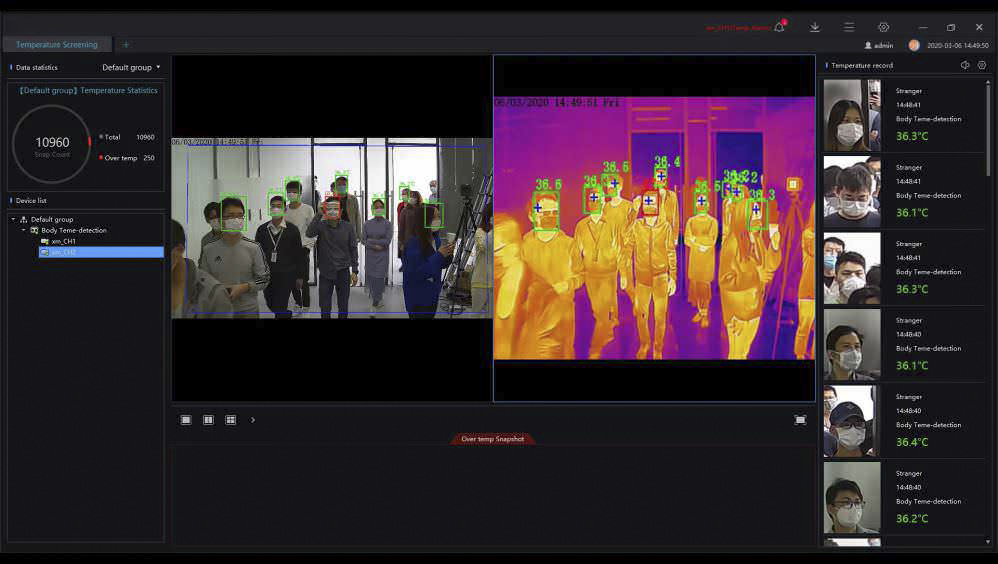
Task: Toggle Temperature record alarm sound
Action: [965, 65]
